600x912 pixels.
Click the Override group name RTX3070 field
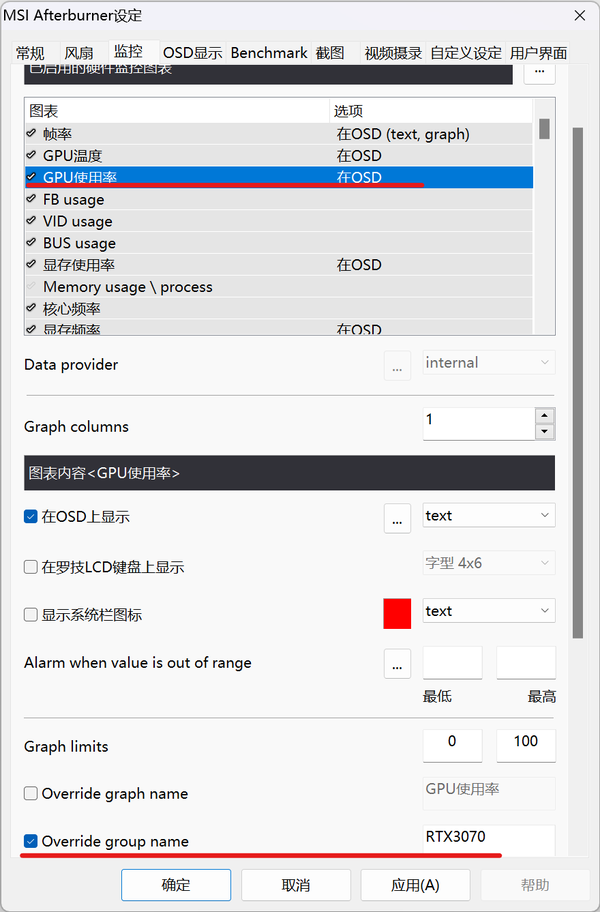point(488,838)
